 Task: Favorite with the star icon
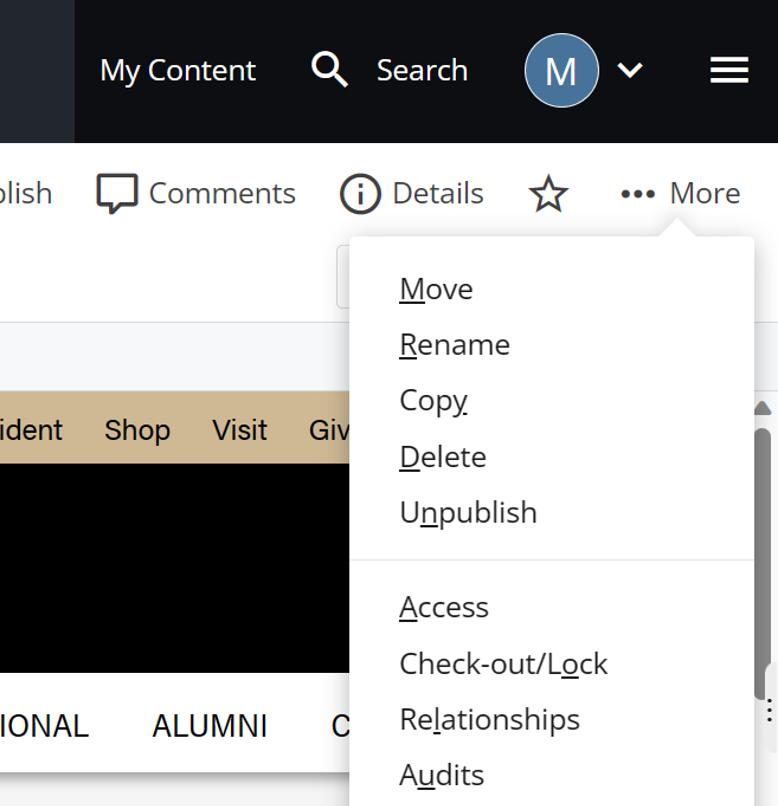548,194
